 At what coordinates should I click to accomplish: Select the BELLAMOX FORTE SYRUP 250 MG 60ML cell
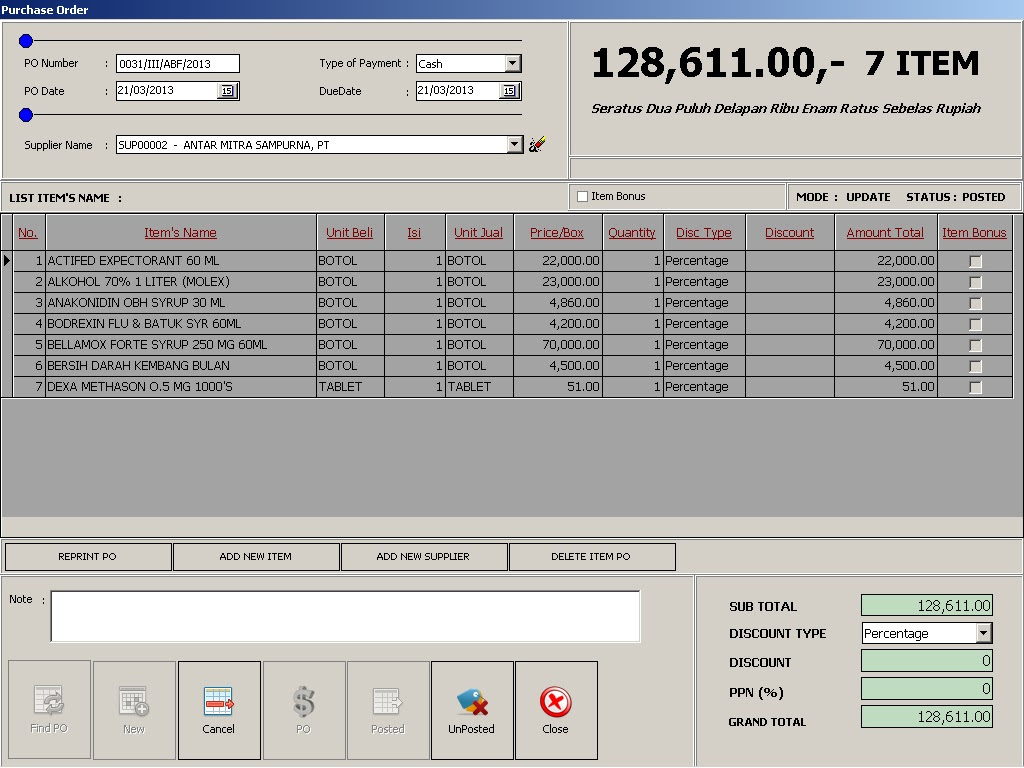pyautogui.click(x=181, y=345)
